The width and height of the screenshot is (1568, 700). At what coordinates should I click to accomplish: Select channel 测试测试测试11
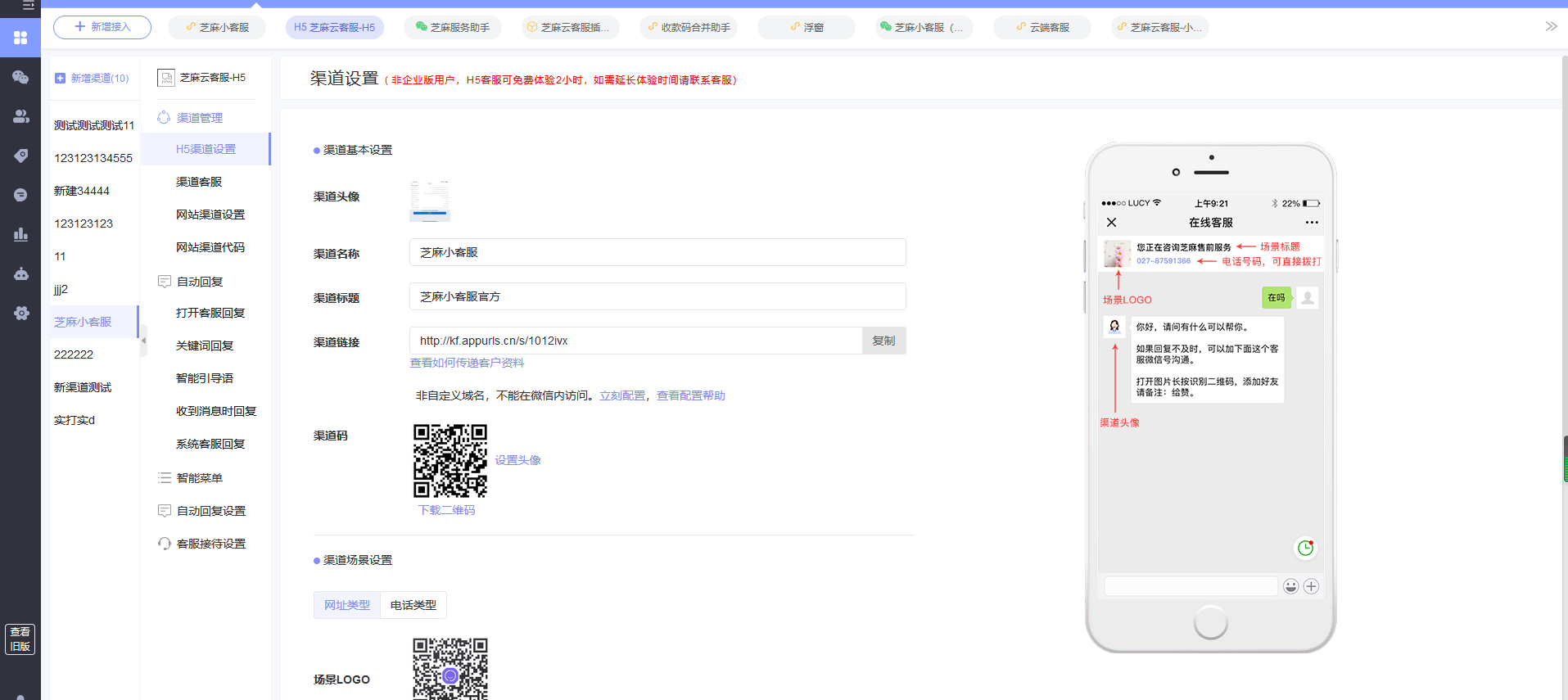(94, 125)
